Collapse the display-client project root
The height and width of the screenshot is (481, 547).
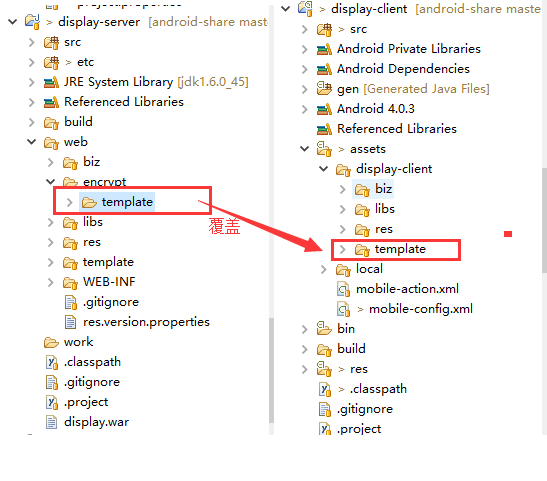[x=286, y=8]
